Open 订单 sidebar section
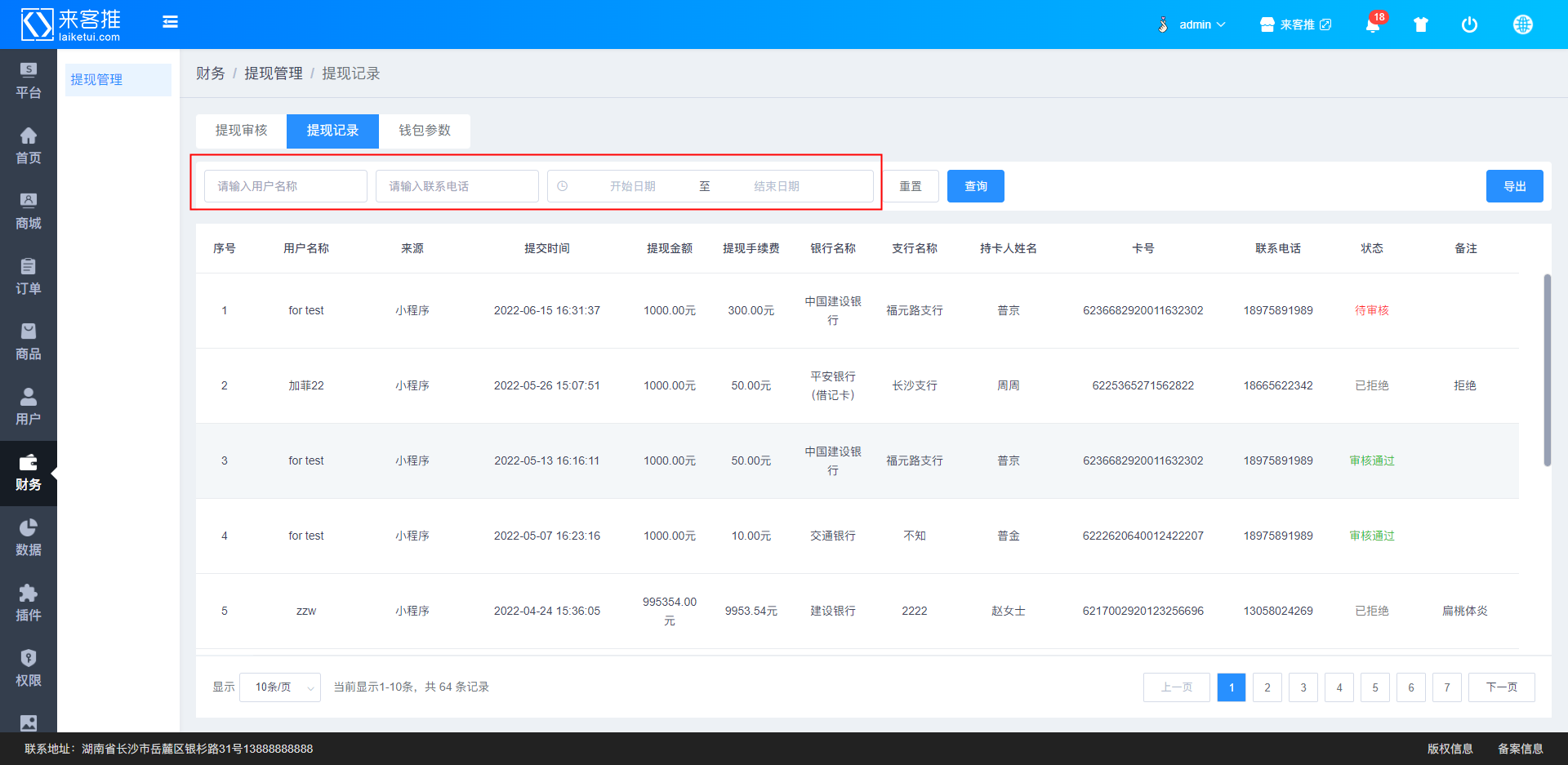The height and width of the screenshot is (765, 1568). click(x=29, y=278)
